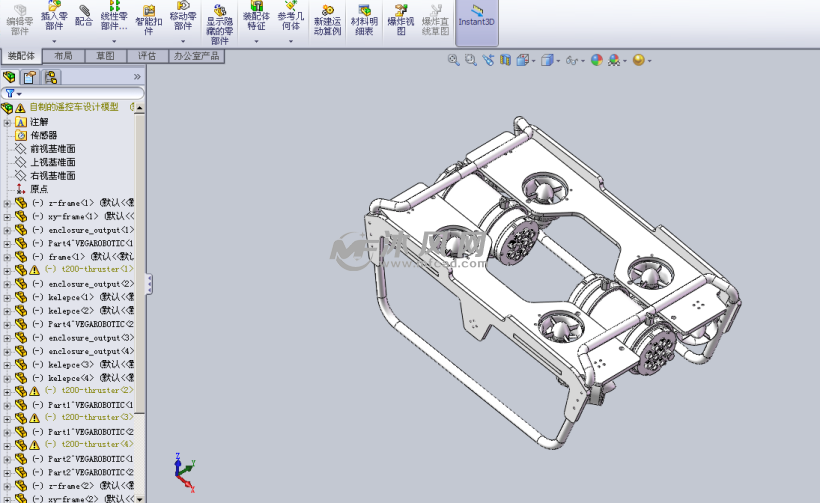The image size is (820, 503).
Task: Click the 插入零部件 (Insert Component) tool
Action: (x=54, y=20)
